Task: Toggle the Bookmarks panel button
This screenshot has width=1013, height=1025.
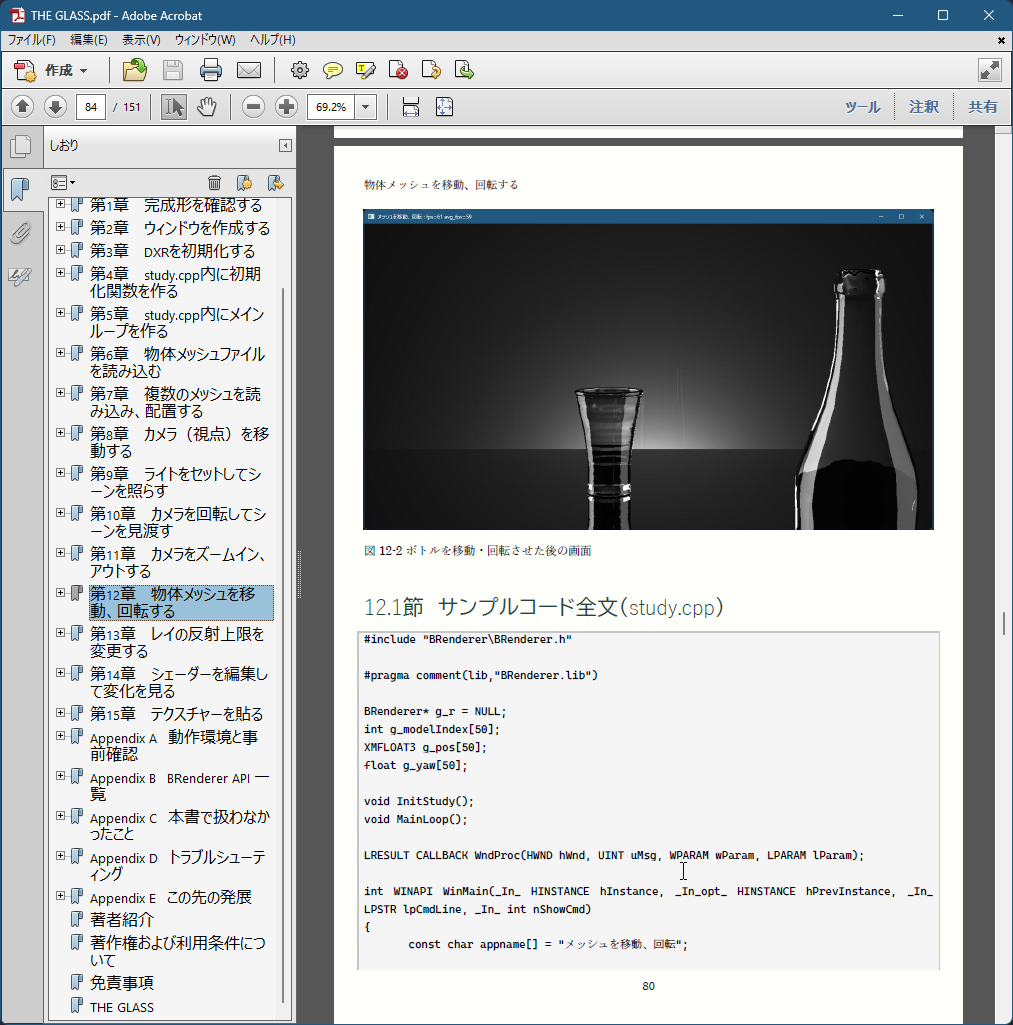Action: point(20,189)
